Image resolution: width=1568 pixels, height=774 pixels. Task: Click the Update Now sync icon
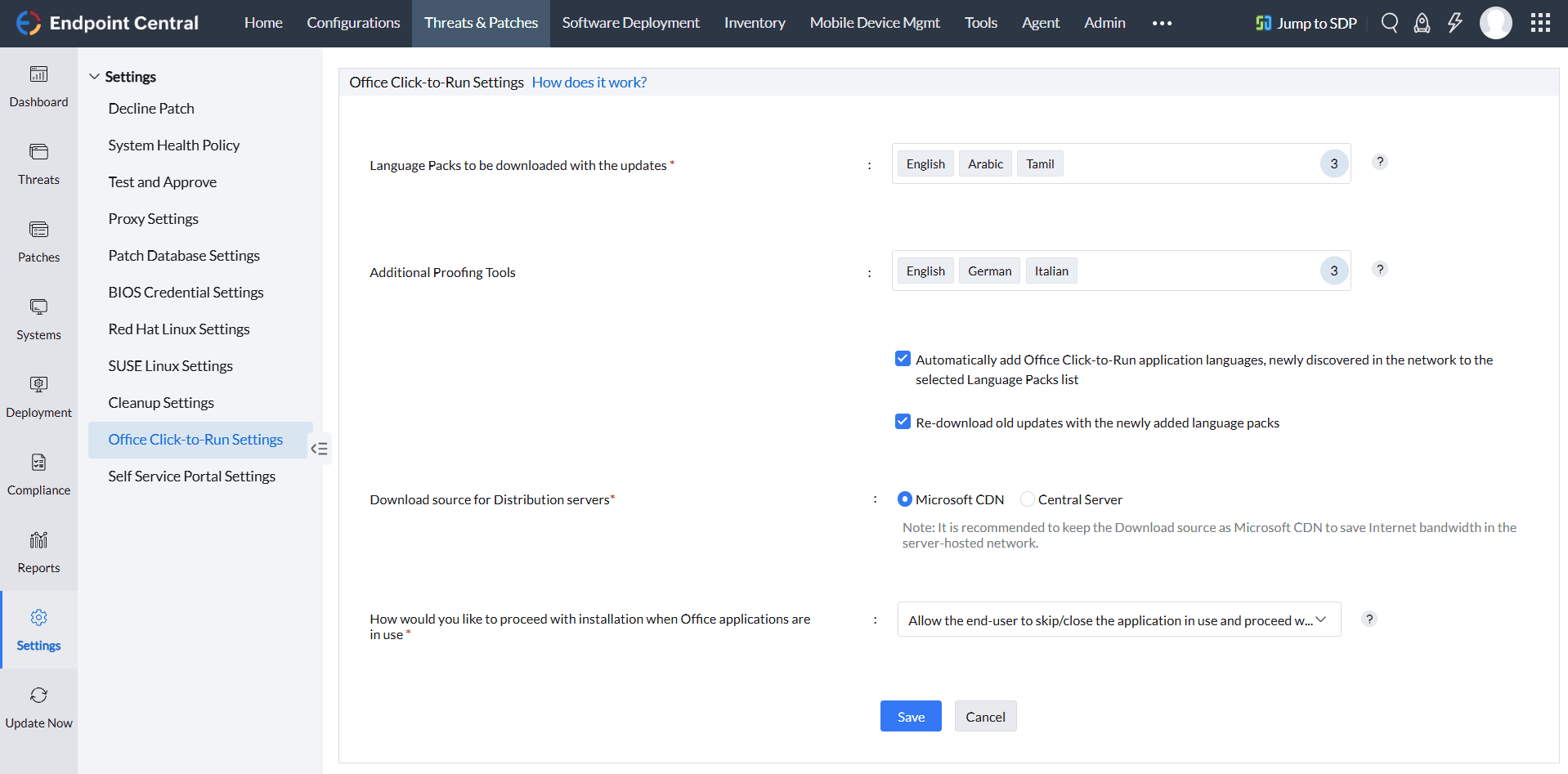point(38,706)
